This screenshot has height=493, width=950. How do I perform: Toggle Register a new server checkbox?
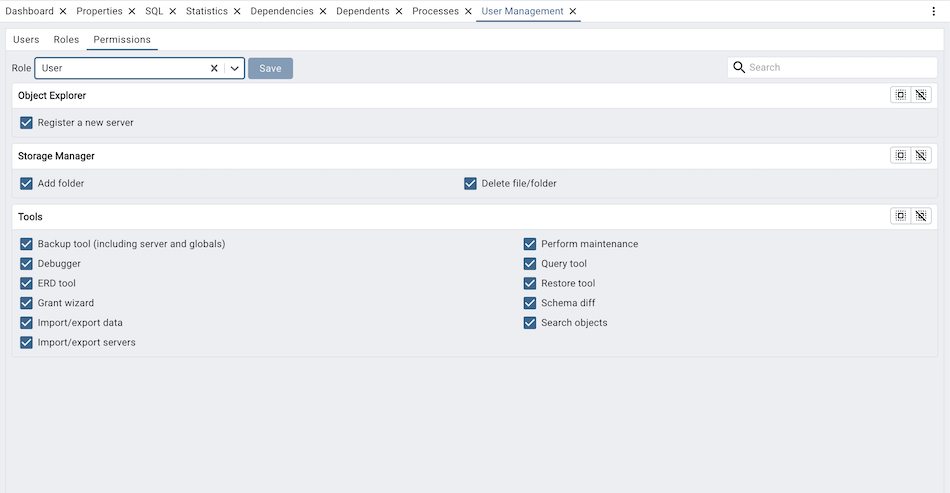pos(27,123)
